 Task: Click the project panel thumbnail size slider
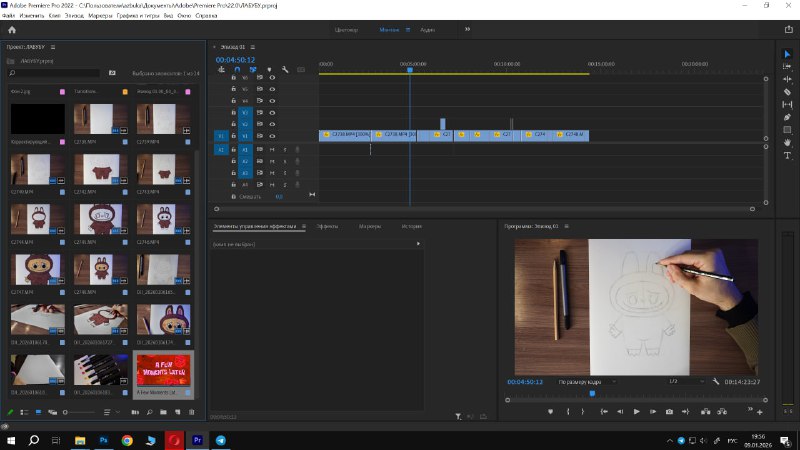click(x=78, y=412)
